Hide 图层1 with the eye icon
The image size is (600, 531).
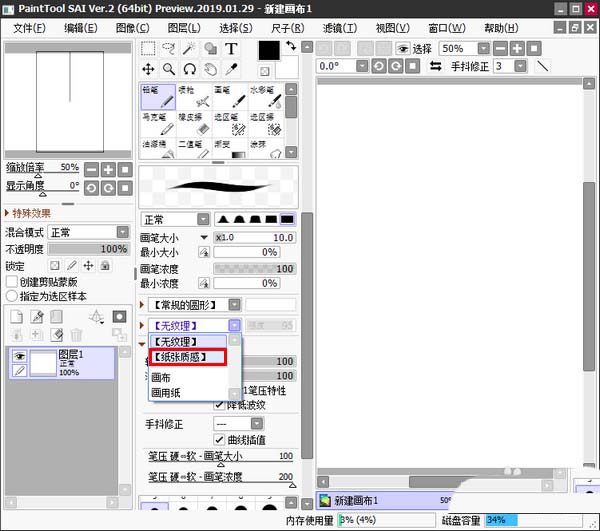[x=20, y=356]
